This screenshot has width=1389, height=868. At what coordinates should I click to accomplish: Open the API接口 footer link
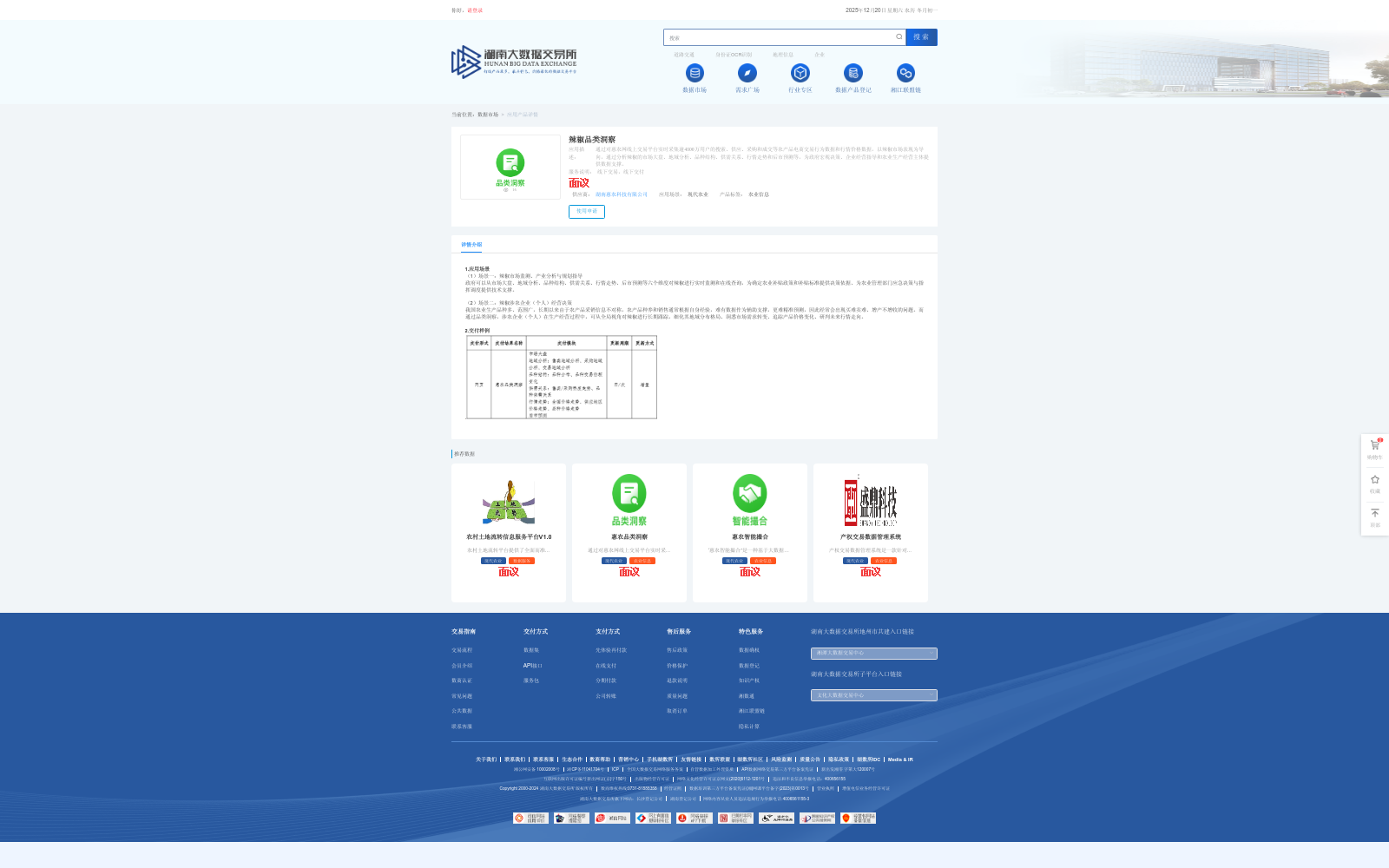533,666
